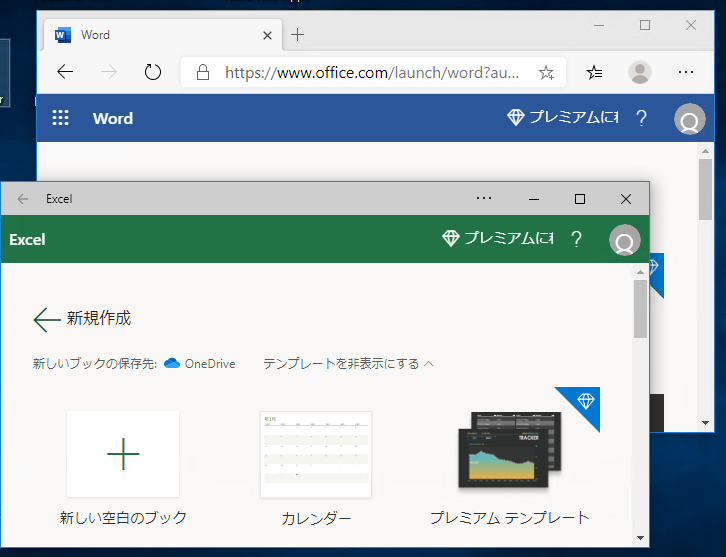
Task: Close the Word browser tab
Action: click(267, 35)
